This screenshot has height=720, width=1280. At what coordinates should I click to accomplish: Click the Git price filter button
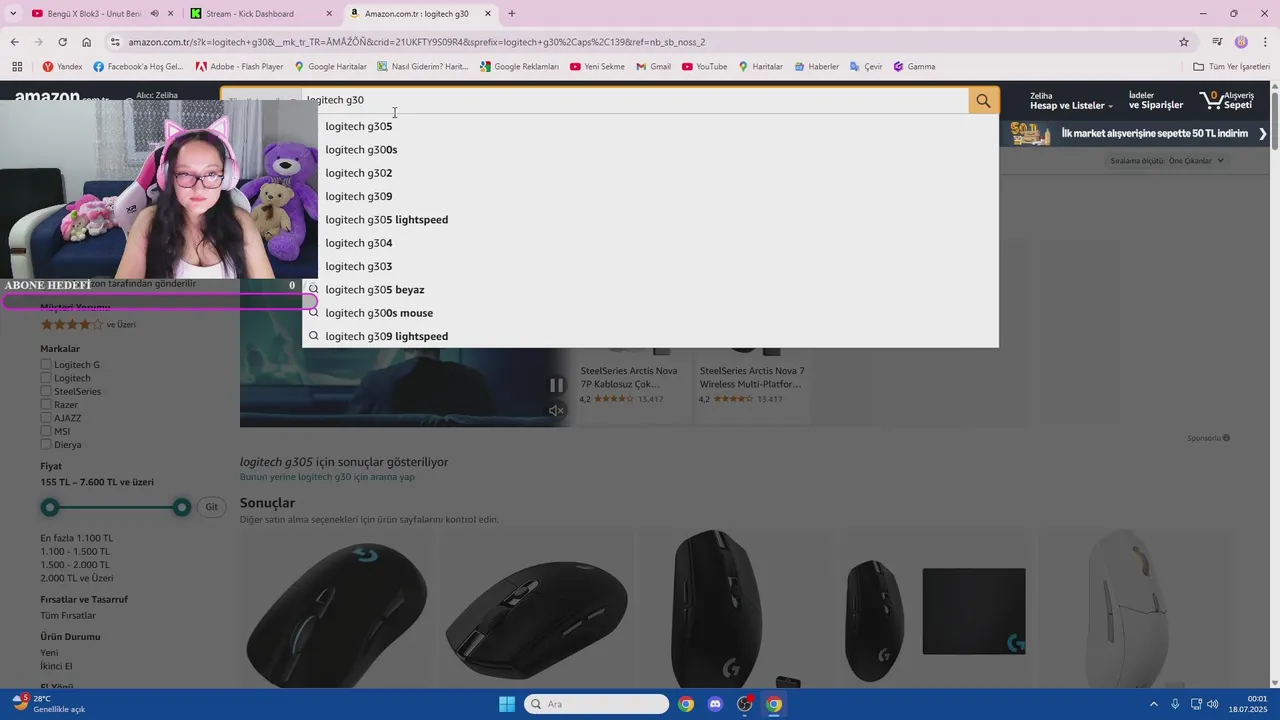click(x=211, y=507)
